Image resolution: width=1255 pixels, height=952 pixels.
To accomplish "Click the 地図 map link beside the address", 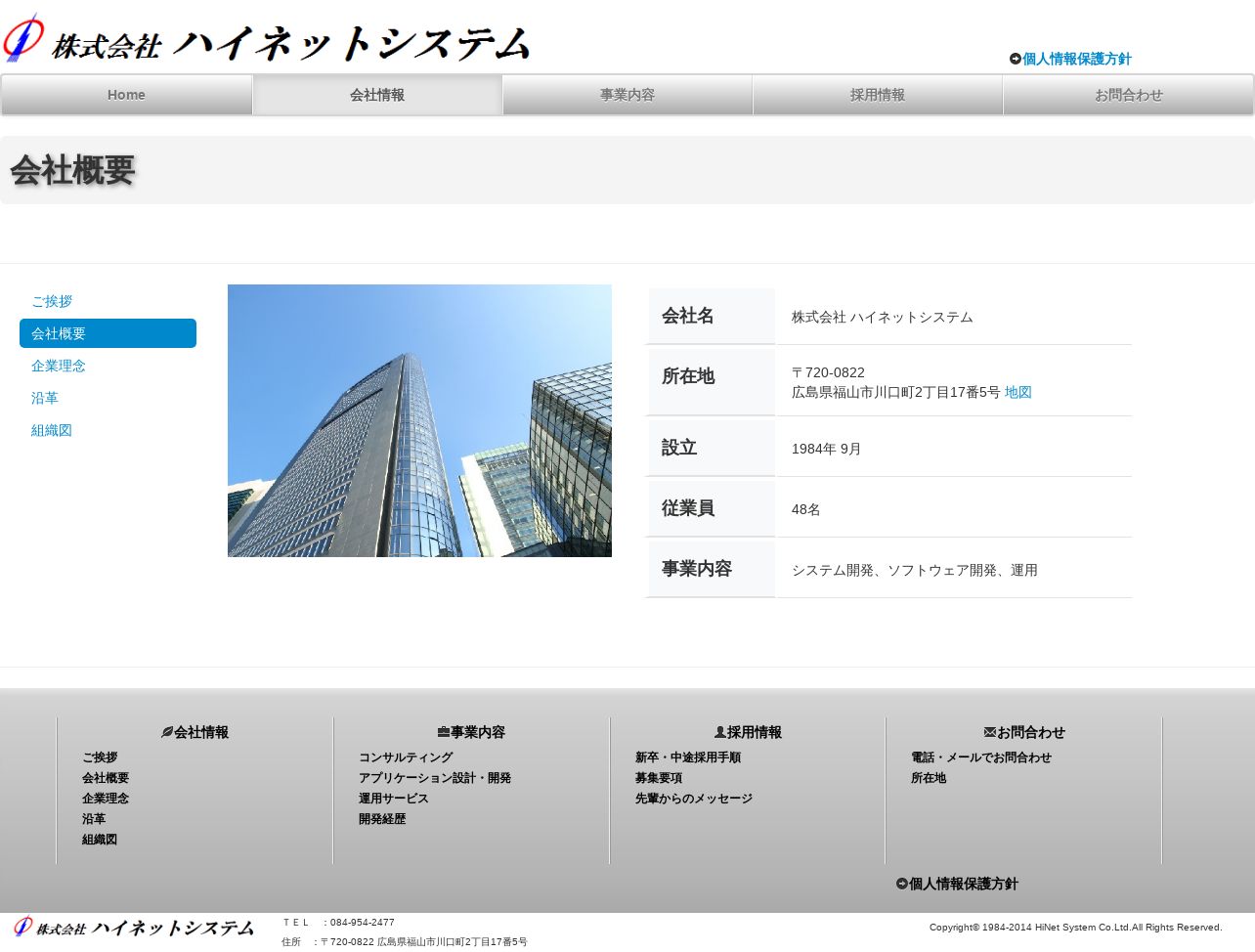I will click(1018, 392).
